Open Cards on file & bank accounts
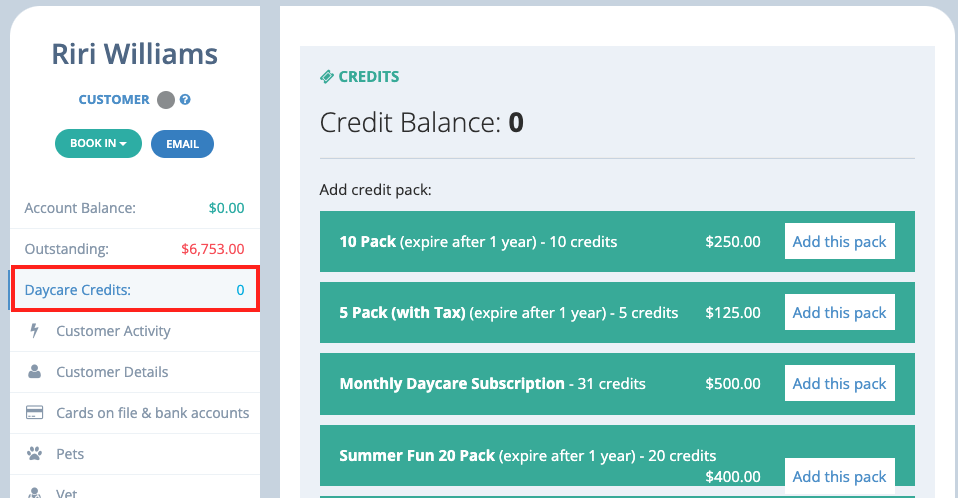This screenshot has height=498, width=958. [135, 412]
